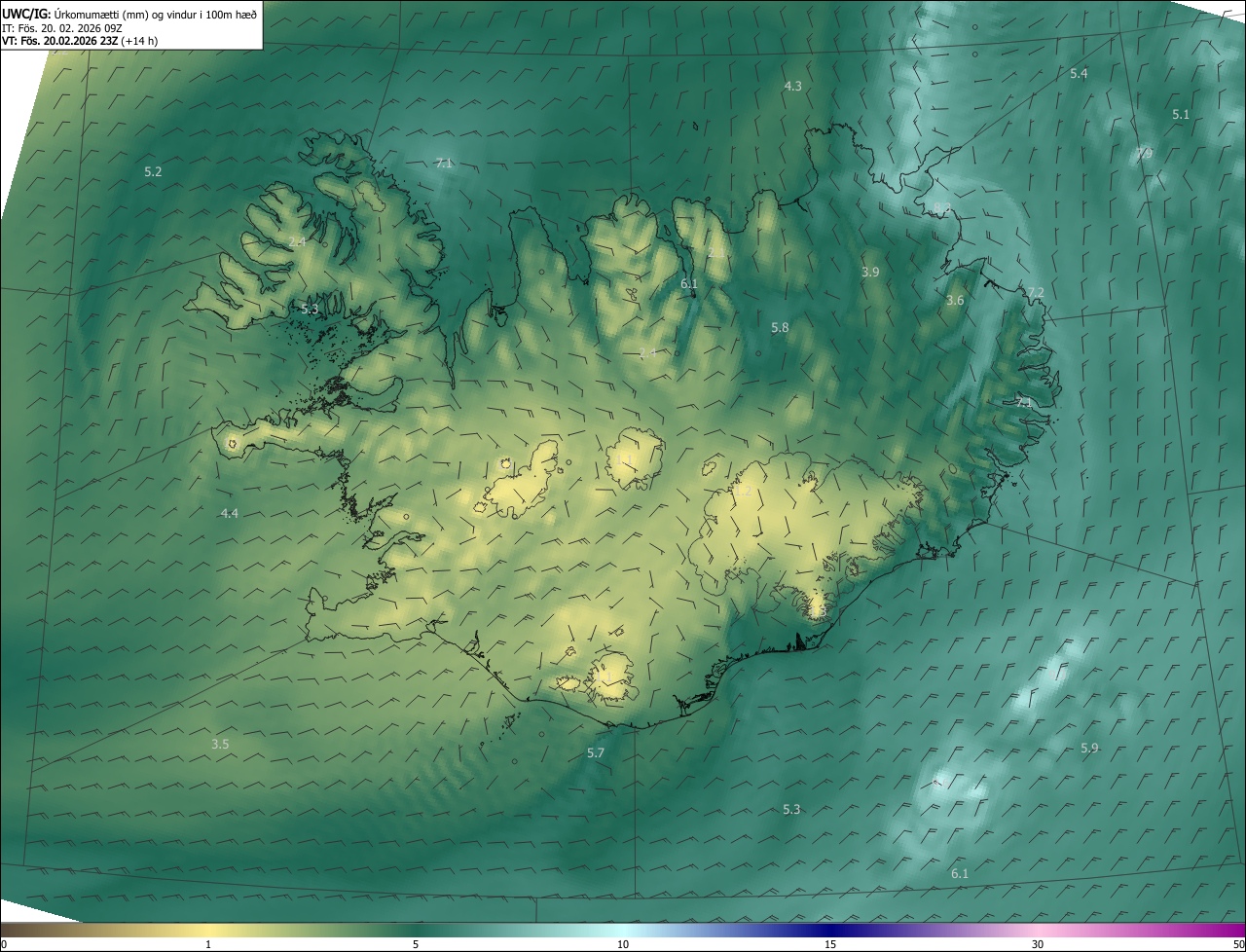This screenshot has height=952, width=1246.
Task: Select the 'IT: Fös. 20. 02. 2026 09Z' line
Action: [61, 27]
